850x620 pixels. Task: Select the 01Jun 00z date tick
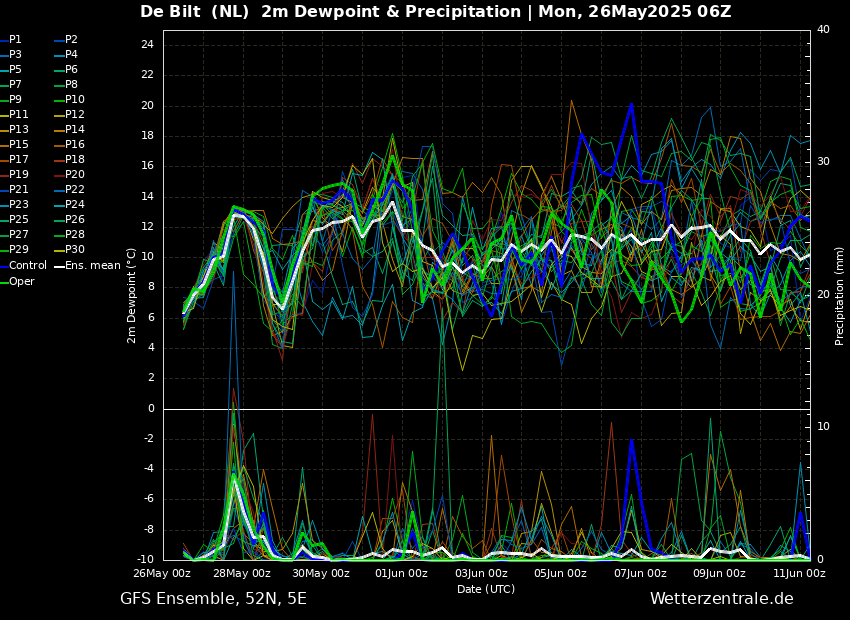click(x=401, y=574)
